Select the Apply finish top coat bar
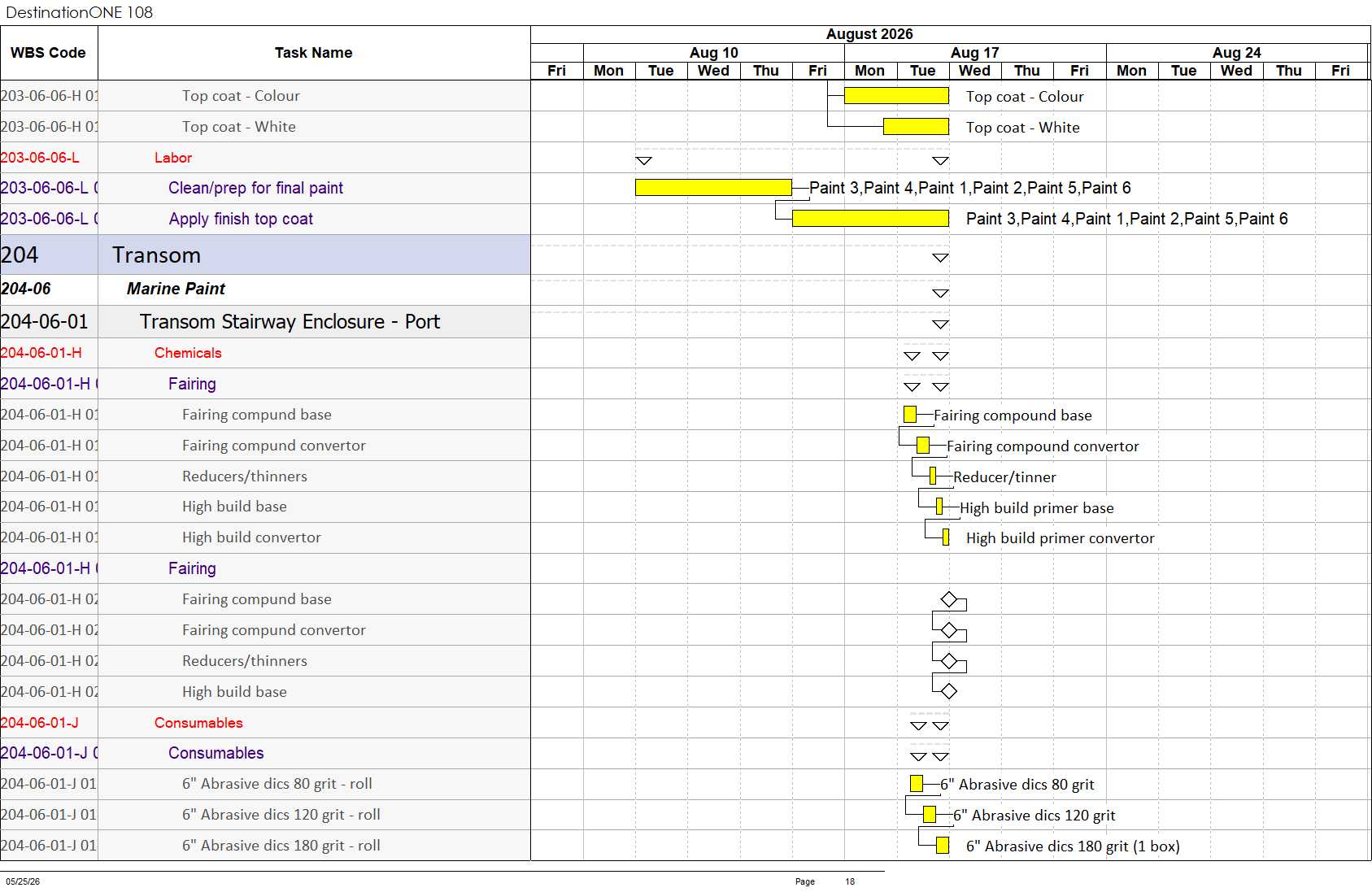Image resolution: width=1372 pixels, height=892 pixels. [870, 219]
